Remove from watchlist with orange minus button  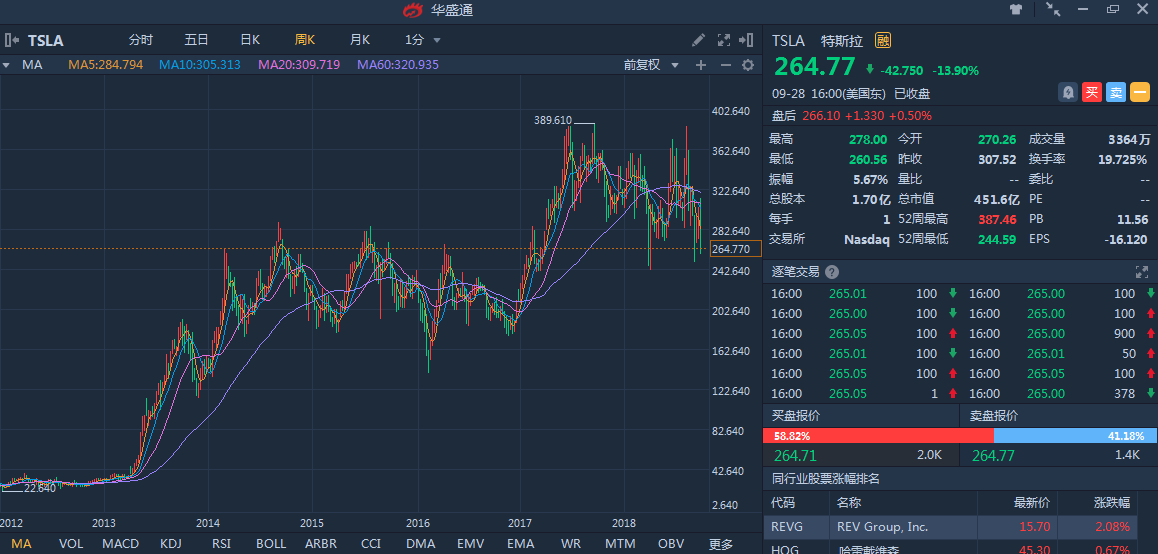[1140, 92]
